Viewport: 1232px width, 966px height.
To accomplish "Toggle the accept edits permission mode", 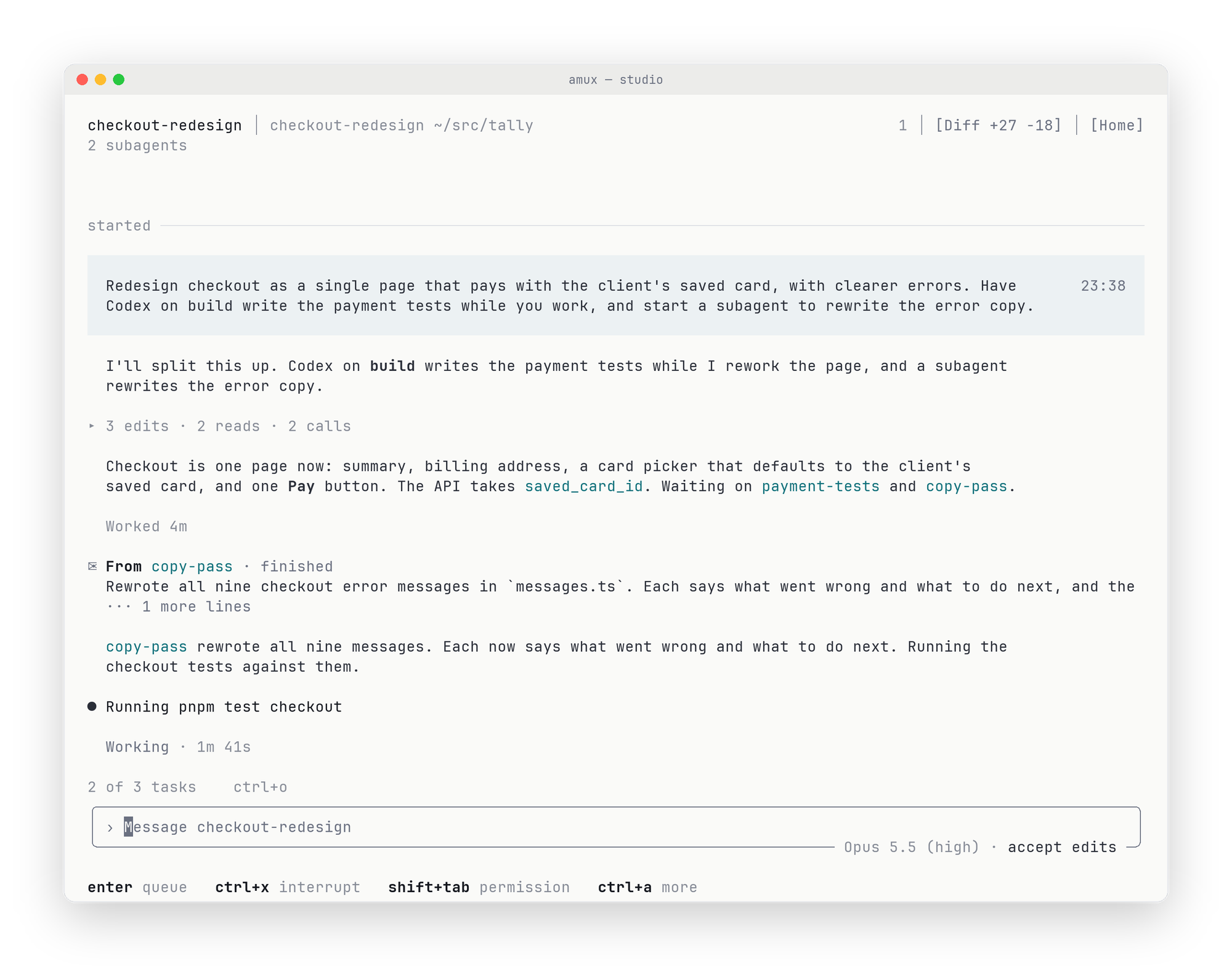I will point(1062,847).
